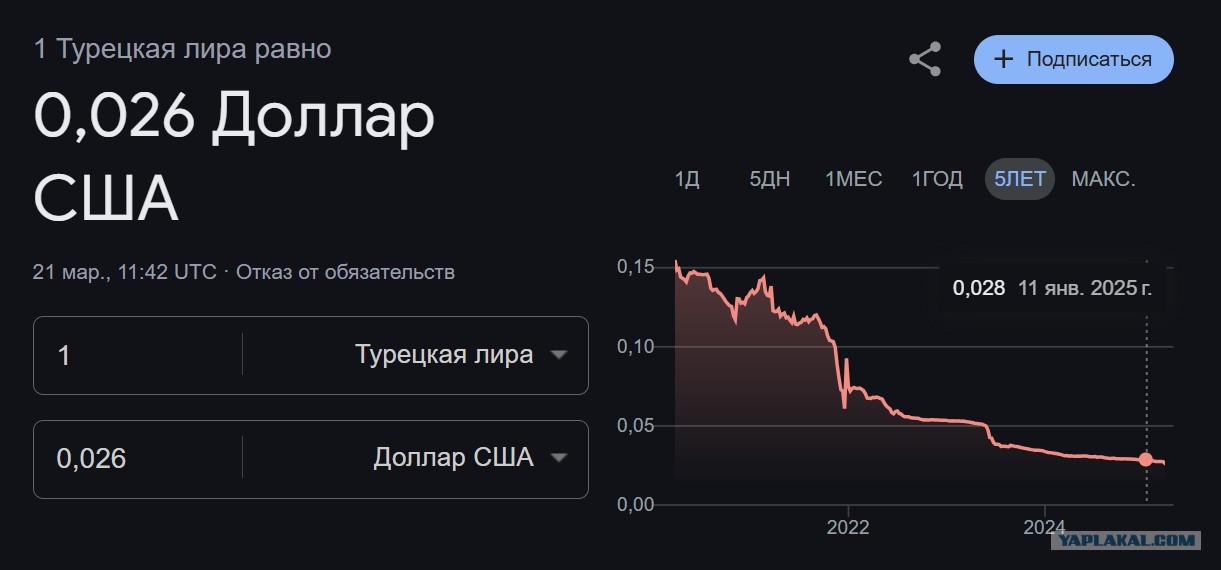Image resolution: width=1221 pixels, height=570 pixels.
Task: Select the 1Д time range
Action: click(x=687, y=179)
